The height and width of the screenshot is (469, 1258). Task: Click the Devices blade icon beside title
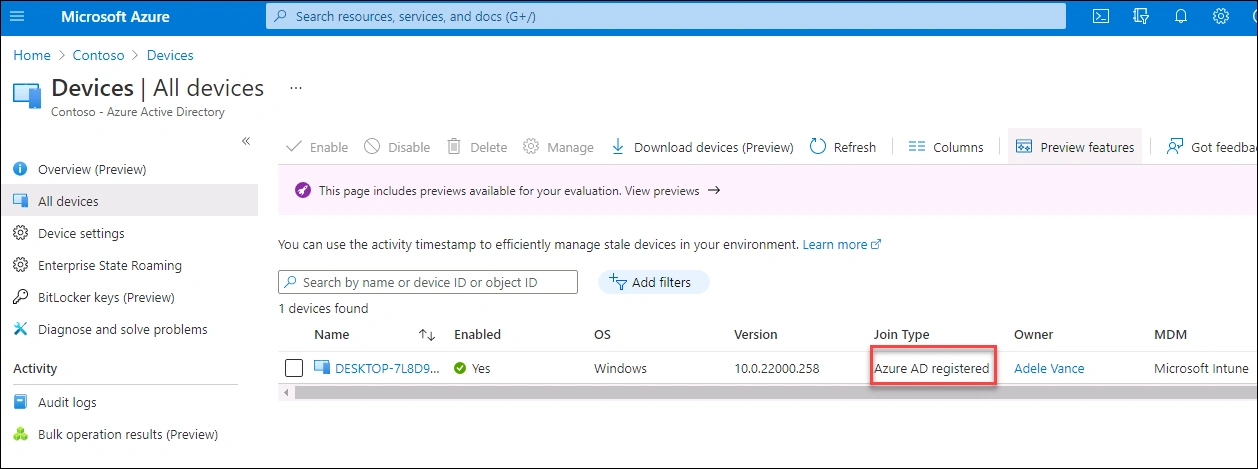coord(27,95)
